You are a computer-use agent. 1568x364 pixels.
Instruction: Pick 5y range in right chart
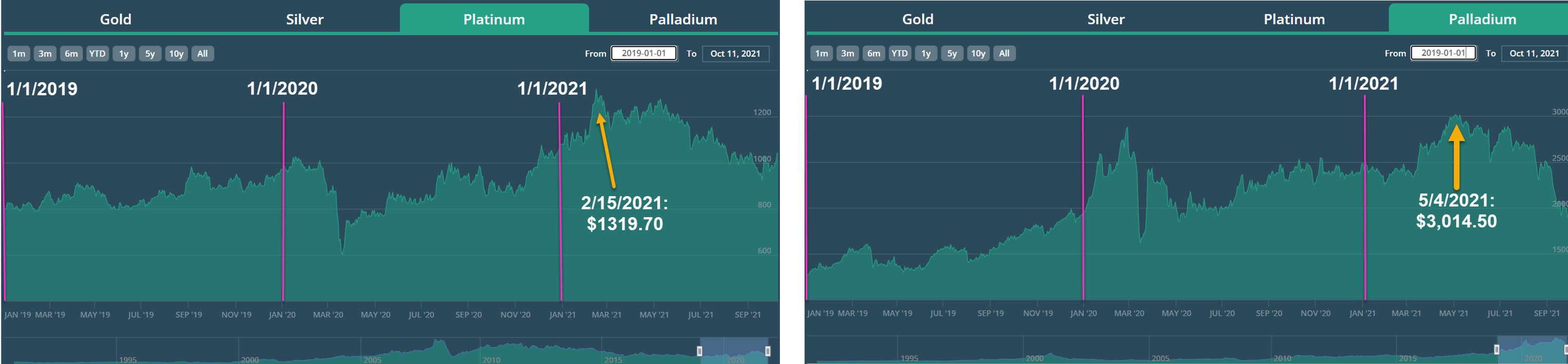pyautogui.click(x=952, y=53)
